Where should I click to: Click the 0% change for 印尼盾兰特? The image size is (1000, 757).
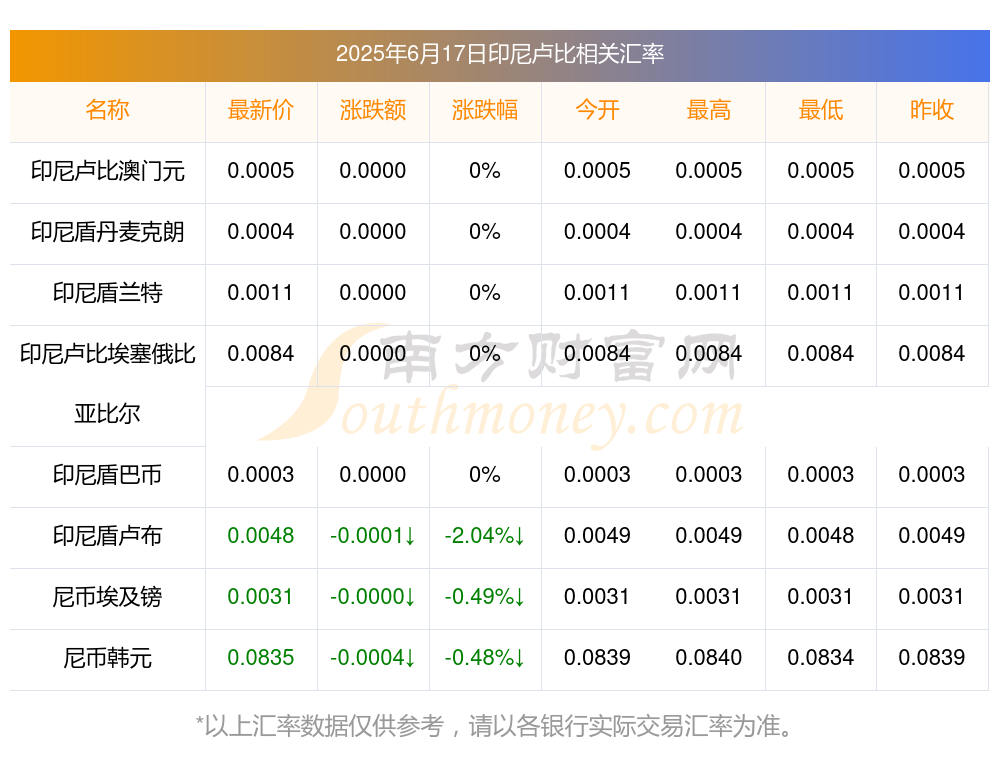(x=485, y=293)
